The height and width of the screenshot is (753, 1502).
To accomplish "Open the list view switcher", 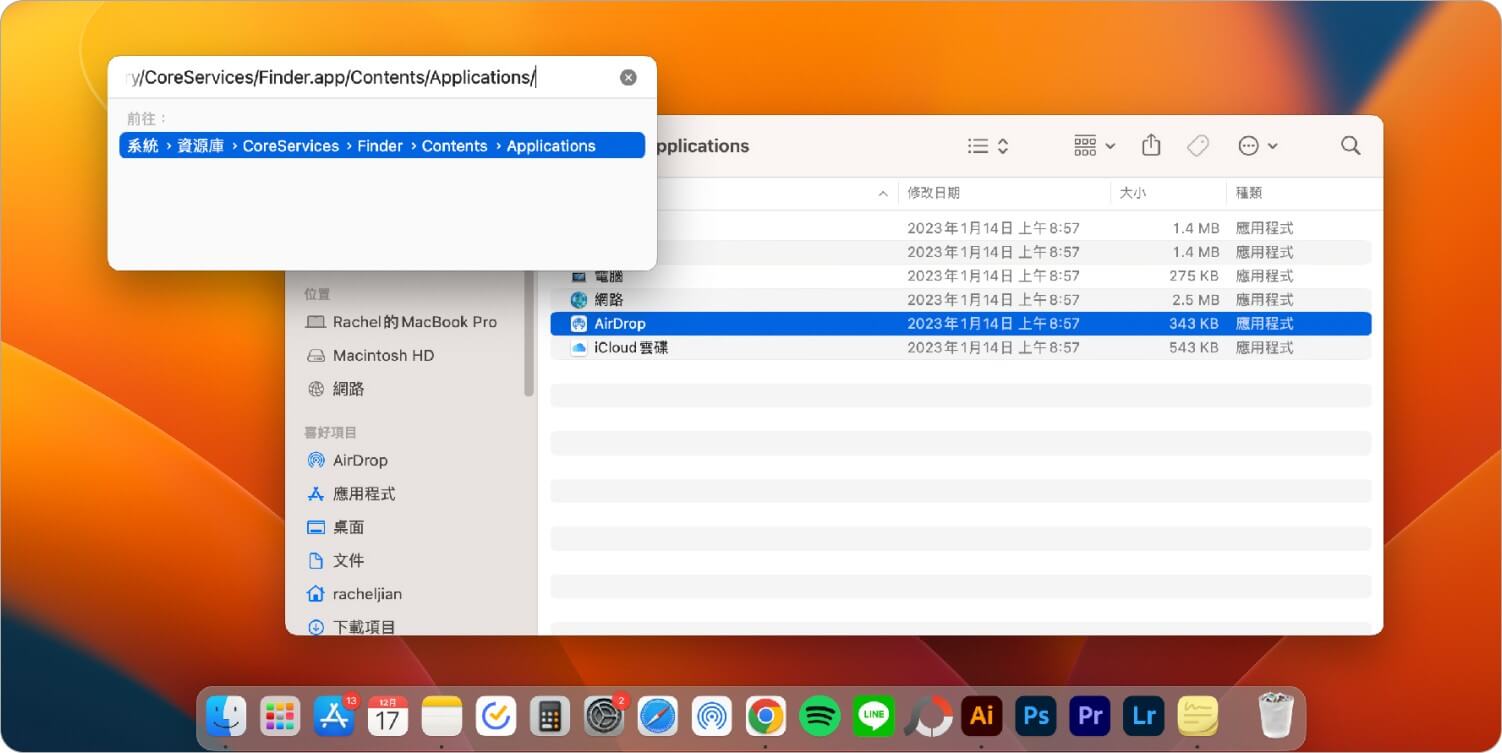I will pyautogui.click(x=988, y=146).
